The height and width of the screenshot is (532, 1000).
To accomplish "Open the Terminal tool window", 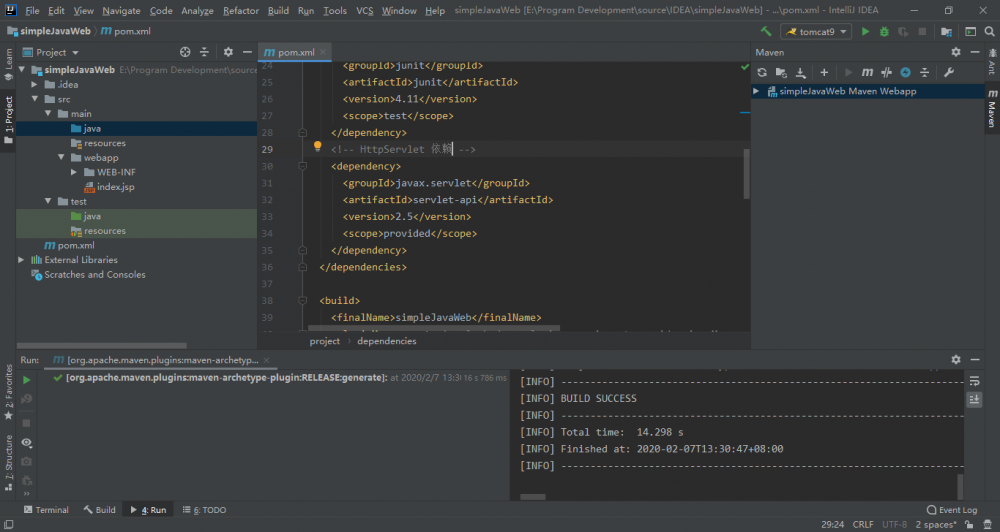I will tap(46, 510).
